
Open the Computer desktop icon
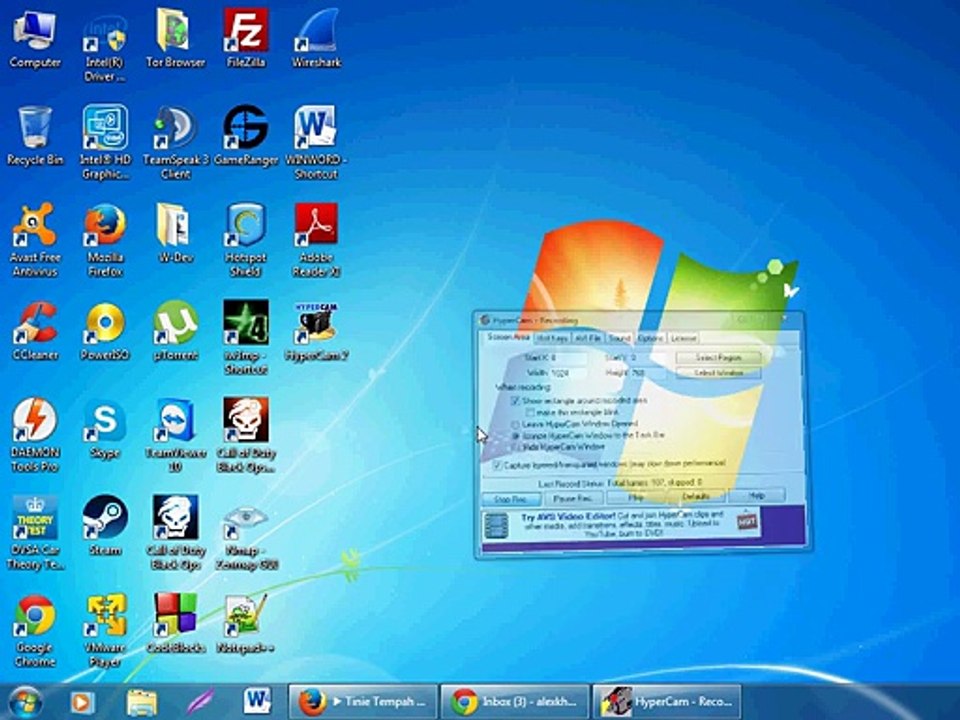(x=35, y=38)
